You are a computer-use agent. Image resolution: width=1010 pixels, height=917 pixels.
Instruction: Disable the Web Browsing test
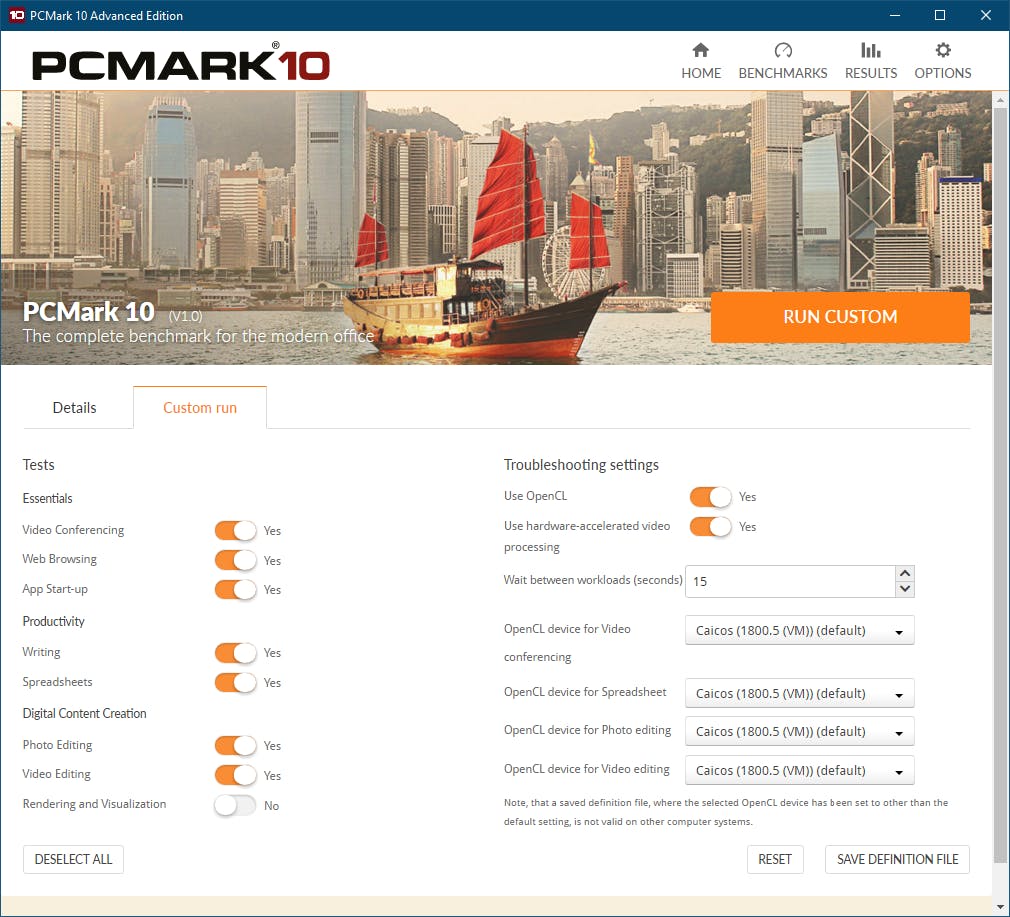coord(236,560)
